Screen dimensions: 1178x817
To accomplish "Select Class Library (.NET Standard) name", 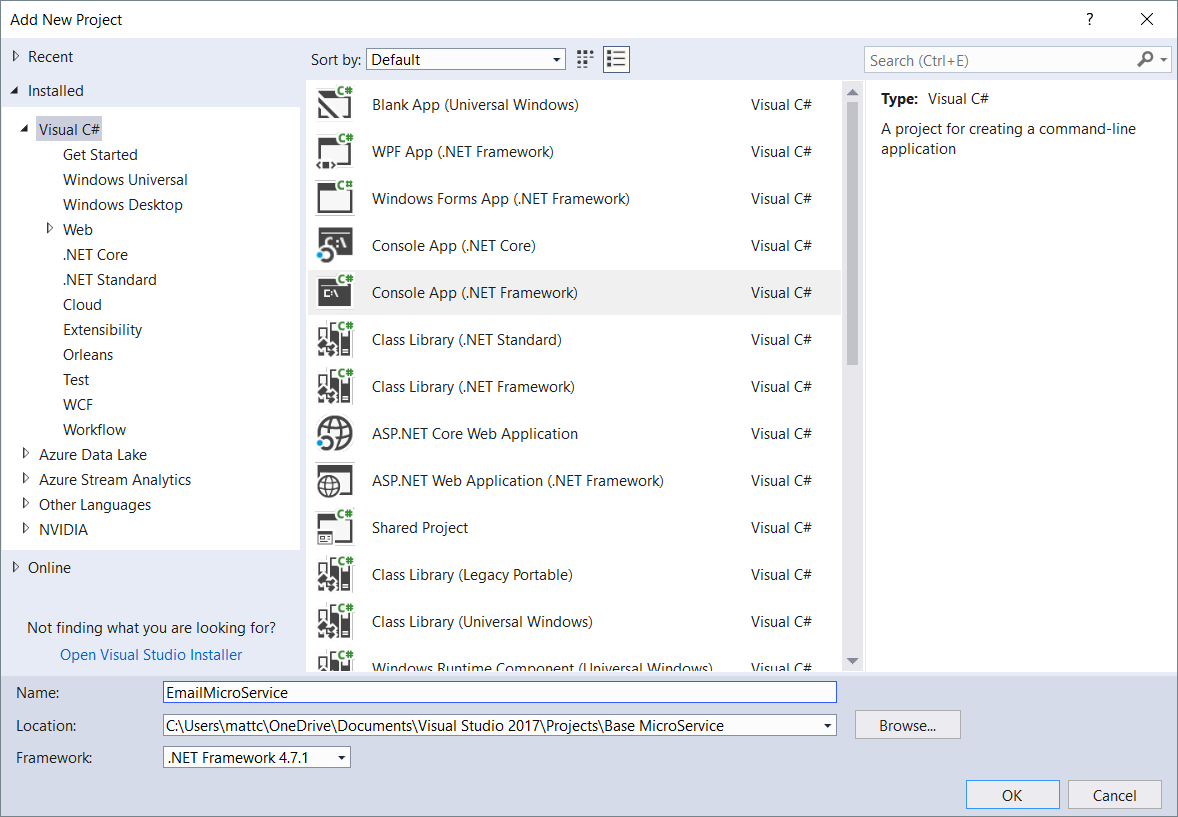I will pyautogui.click(x=467, y=340).
